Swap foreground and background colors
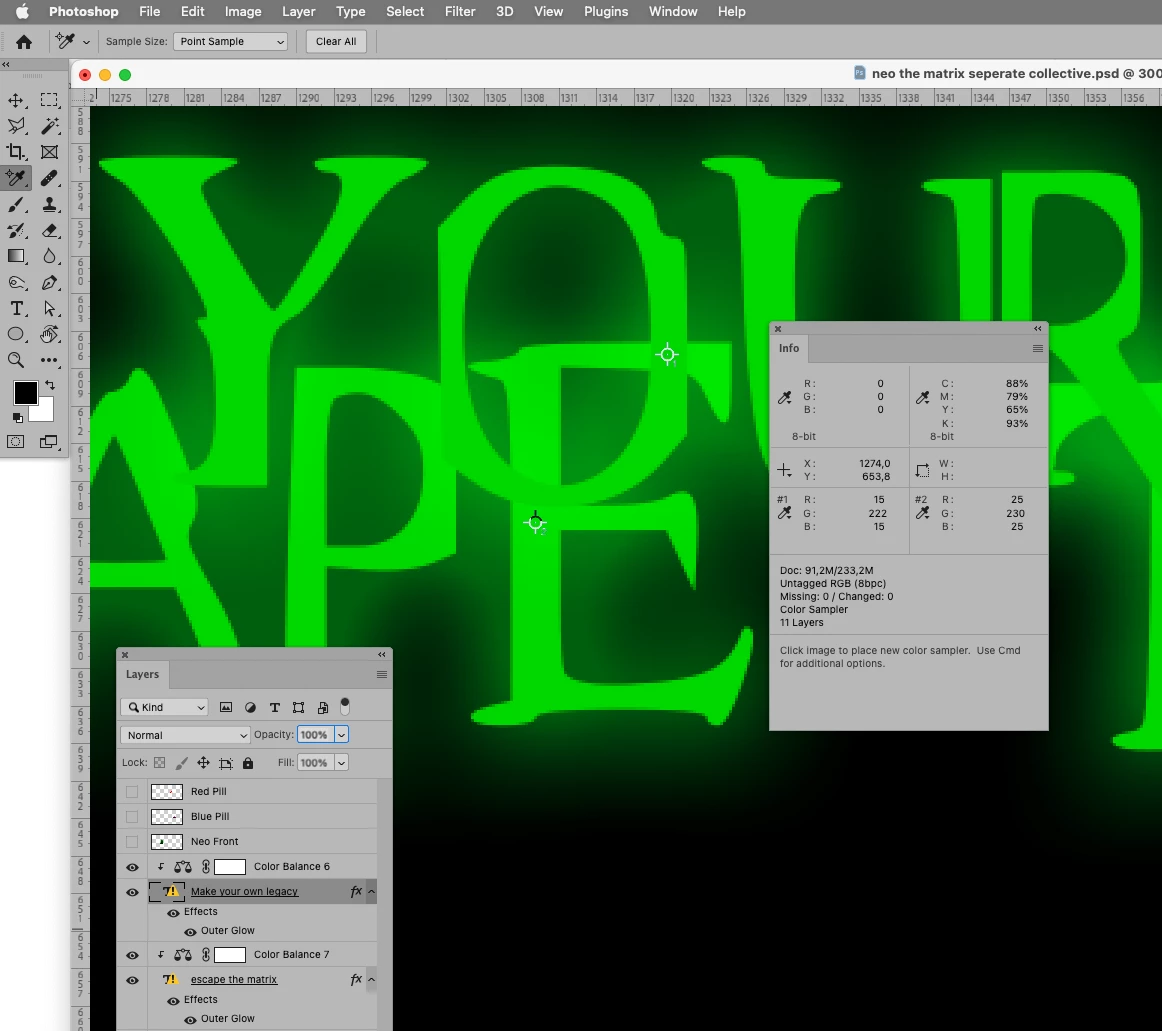The width and height of the screenshot is (1162, 1031). (50, 385)
